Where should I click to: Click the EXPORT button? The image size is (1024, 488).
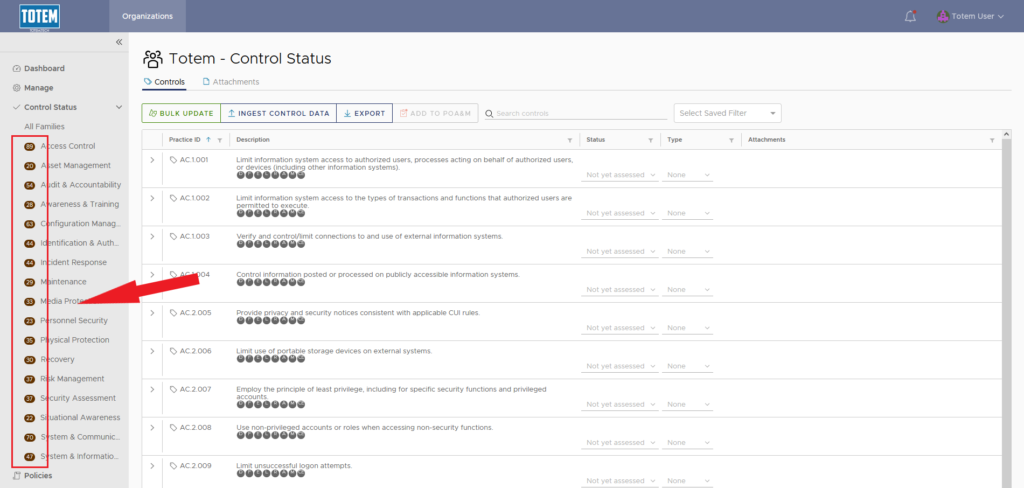(364, 113)
